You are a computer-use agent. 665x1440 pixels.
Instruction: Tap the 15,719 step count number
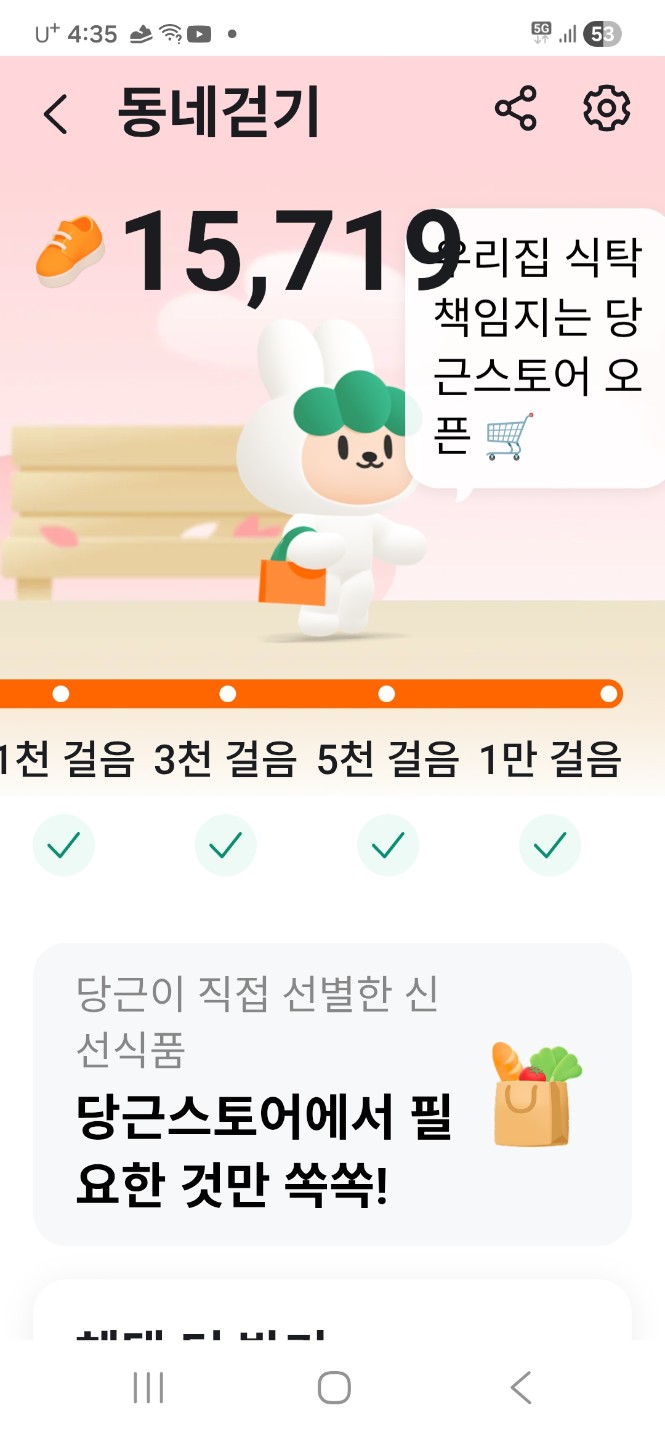(290, 252)
